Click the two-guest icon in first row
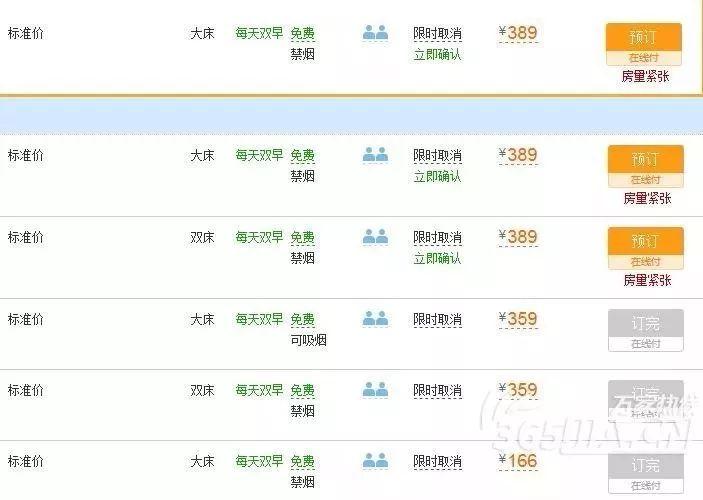The height and width of the screenshot is (500, 703). click(x=375, y=33)
